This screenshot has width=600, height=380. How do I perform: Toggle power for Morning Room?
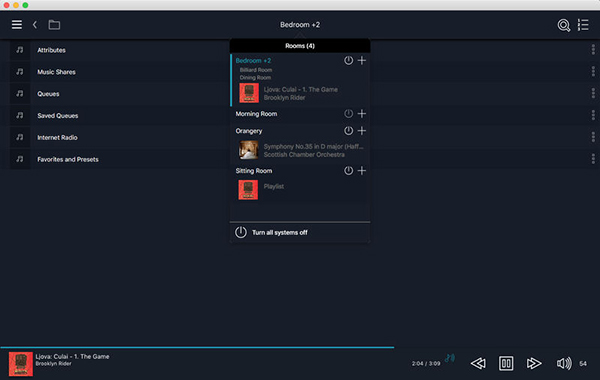click(348, 114)
